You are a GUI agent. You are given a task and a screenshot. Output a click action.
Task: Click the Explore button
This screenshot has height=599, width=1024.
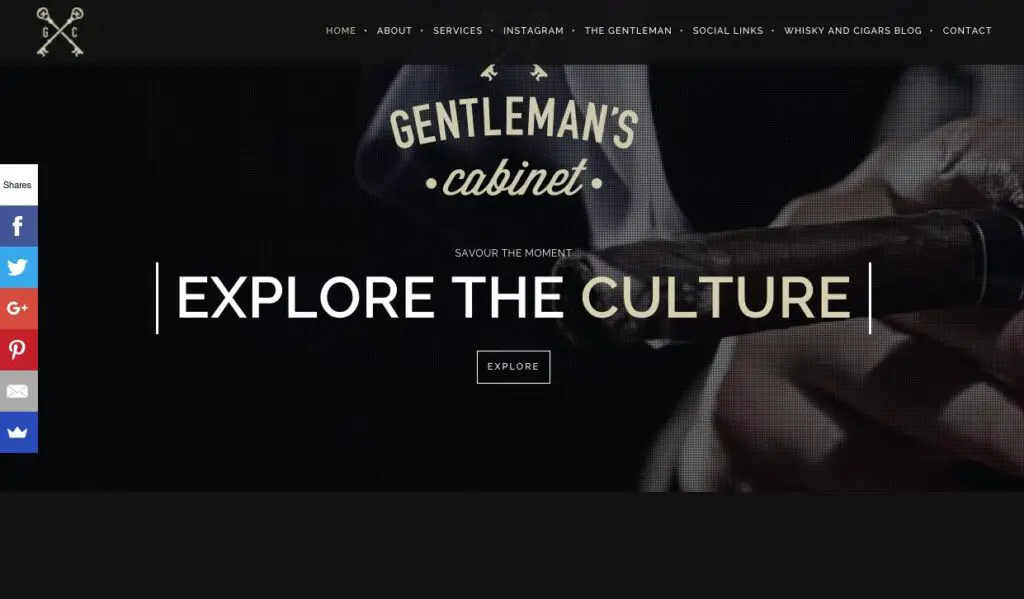(513, 367)
